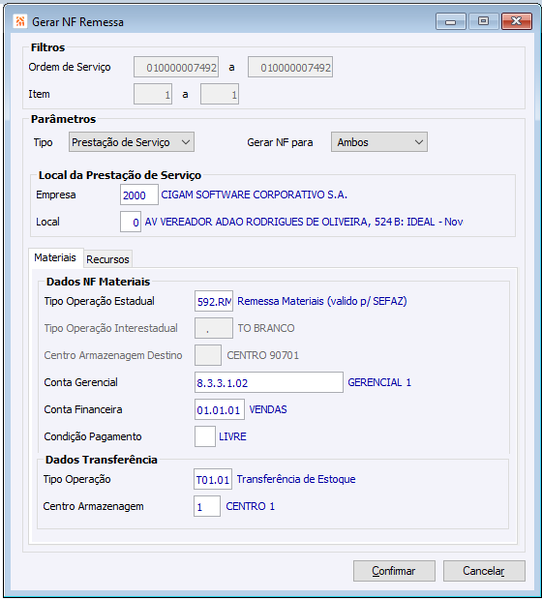Click the Gerar NF Remessa window title
This screenshot has height=599, width=542.
[x=78, y=22]
